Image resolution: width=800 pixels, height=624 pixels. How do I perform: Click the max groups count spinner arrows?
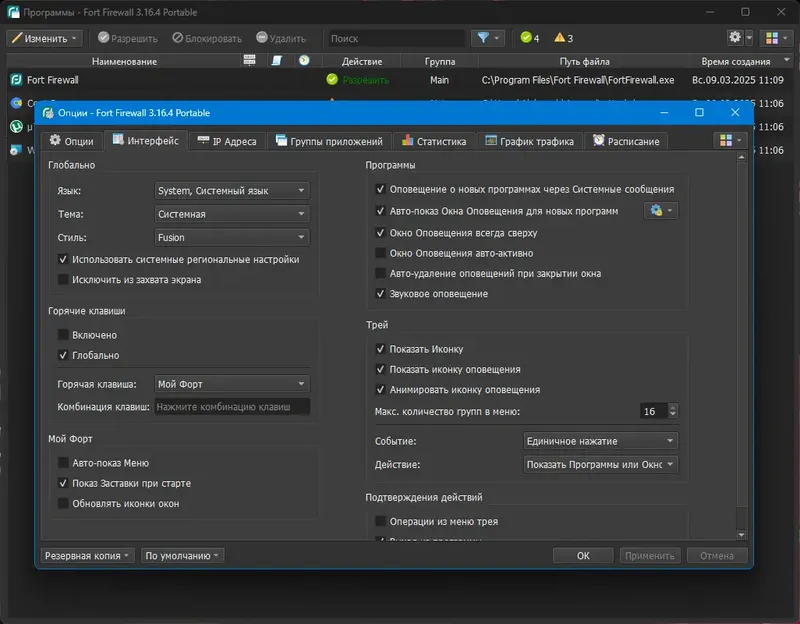(673, 411)
